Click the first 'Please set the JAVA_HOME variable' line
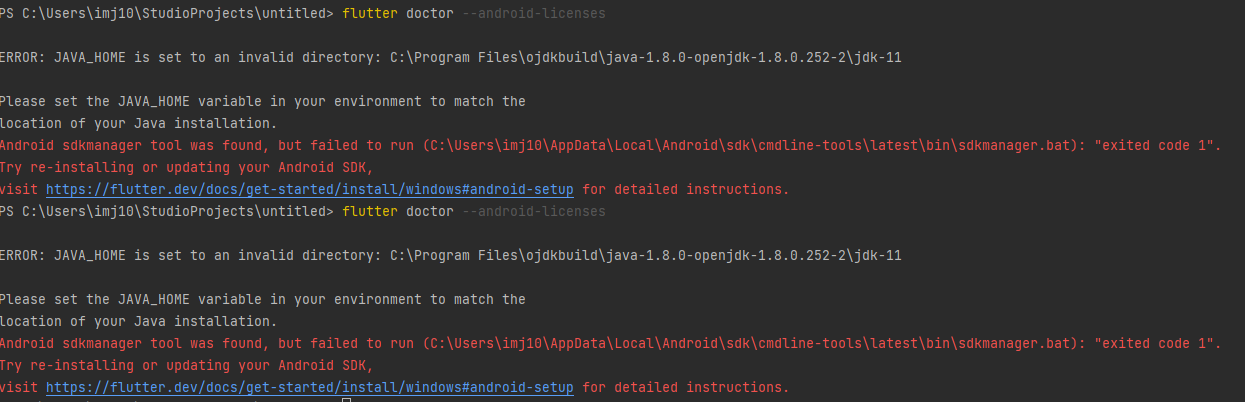This screenshot has width=1245, height=402. click(x=262, y=101)
